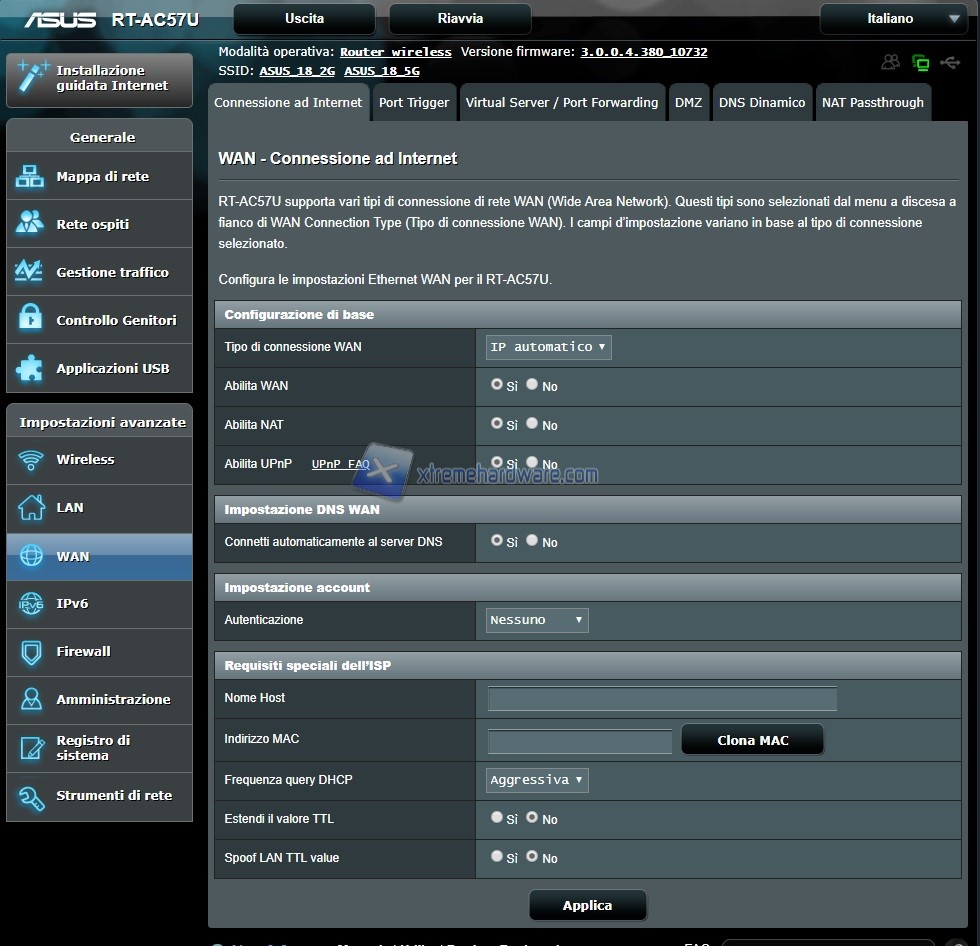Open the Autenticazione dropdown
This screenshot has width=980, height=946.
[x=537, y=620]
